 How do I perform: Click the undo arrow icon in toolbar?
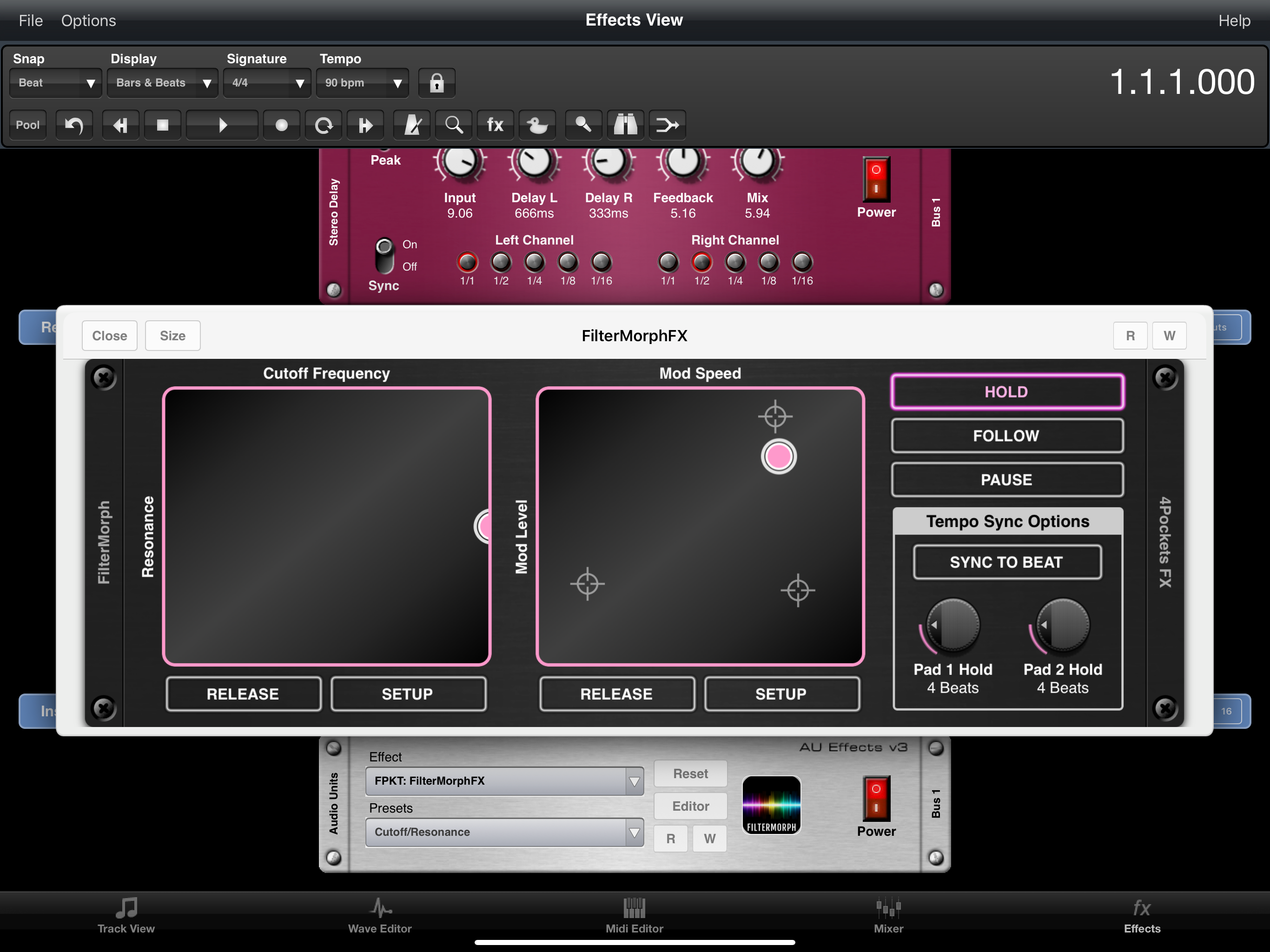[x=74, y=125]
